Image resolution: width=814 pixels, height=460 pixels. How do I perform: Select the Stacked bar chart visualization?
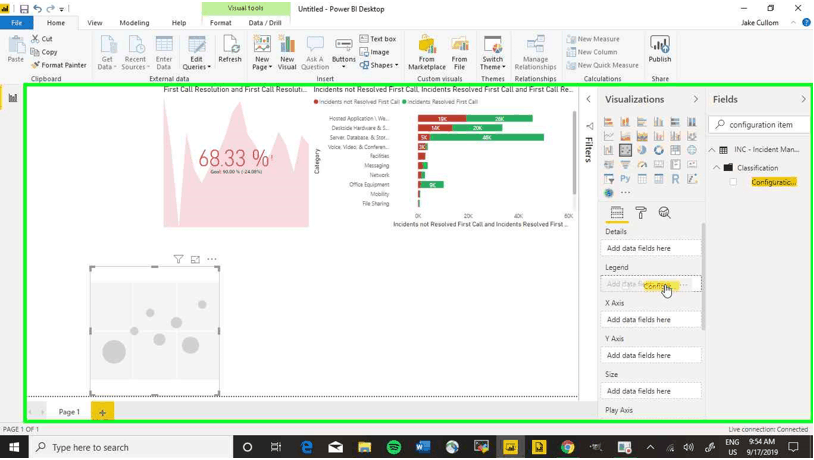click(608, 122)
